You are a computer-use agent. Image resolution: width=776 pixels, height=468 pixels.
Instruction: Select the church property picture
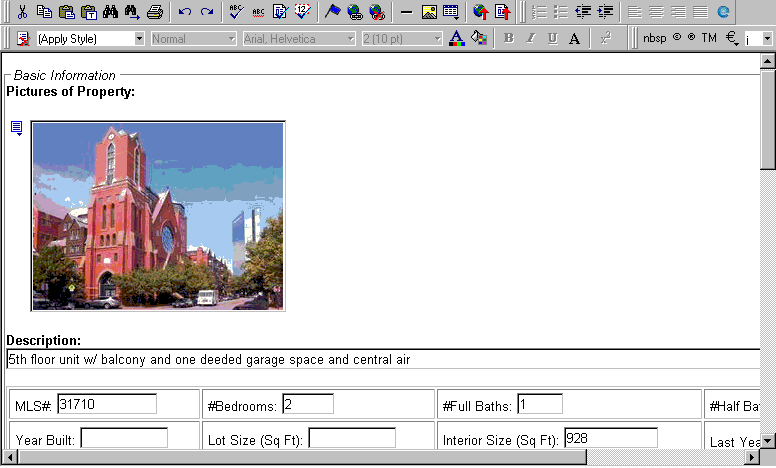pyautogui.click(x=158, y=216)
